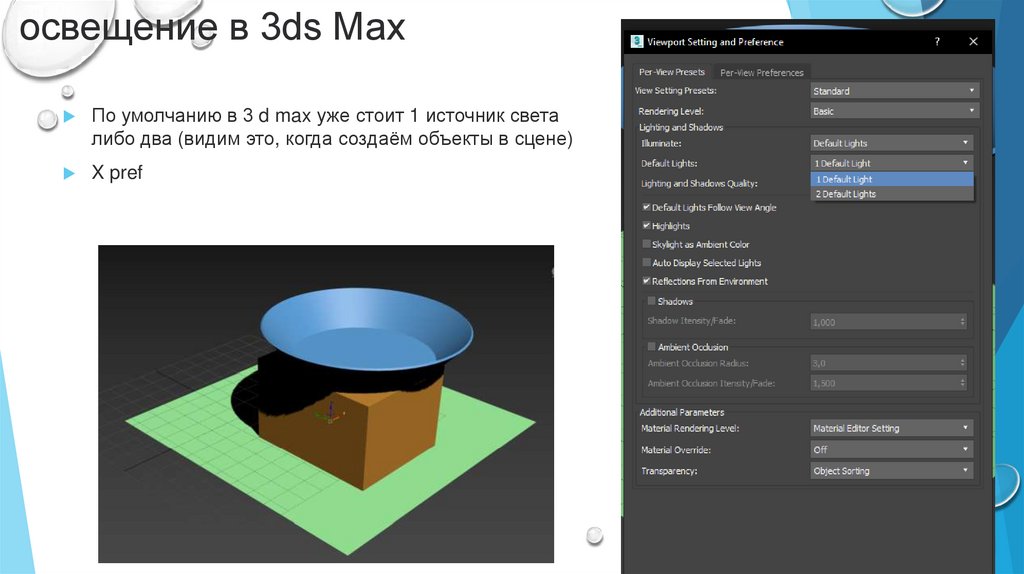
Task: Open the View Setting Presets dropdown
Action: [x=893, y=91]
